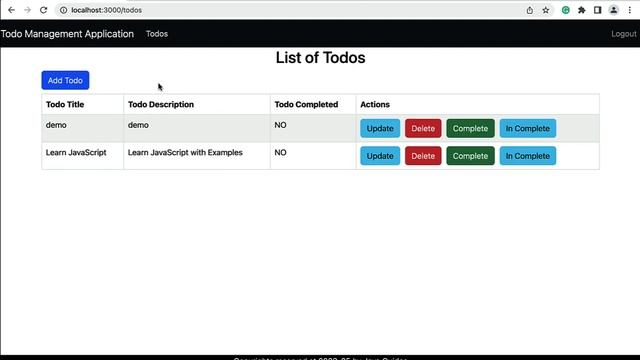Click the Add Todo button
This screenshot has height=360, width=640.
(x=65, y=80)
